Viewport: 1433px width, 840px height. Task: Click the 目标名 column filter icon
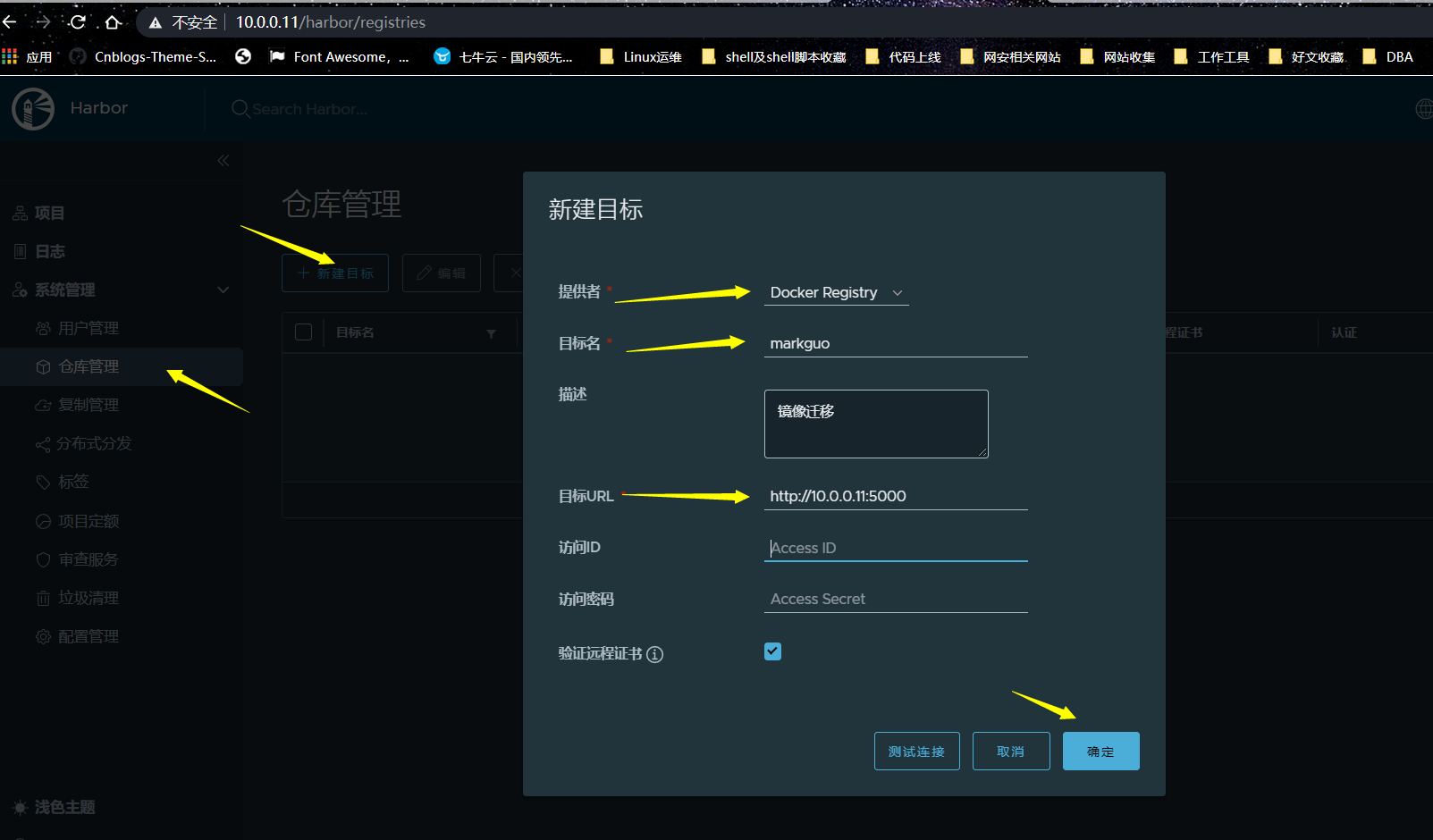click(491, 333)
